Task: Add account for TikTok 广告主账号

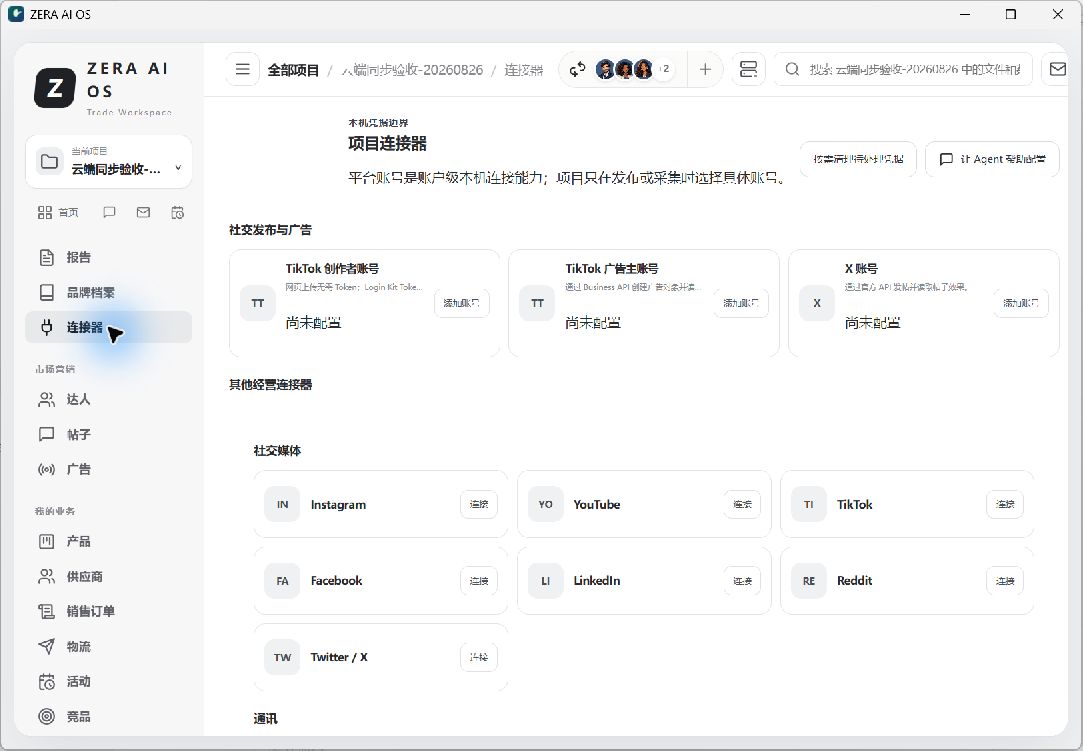Action: 740,303
